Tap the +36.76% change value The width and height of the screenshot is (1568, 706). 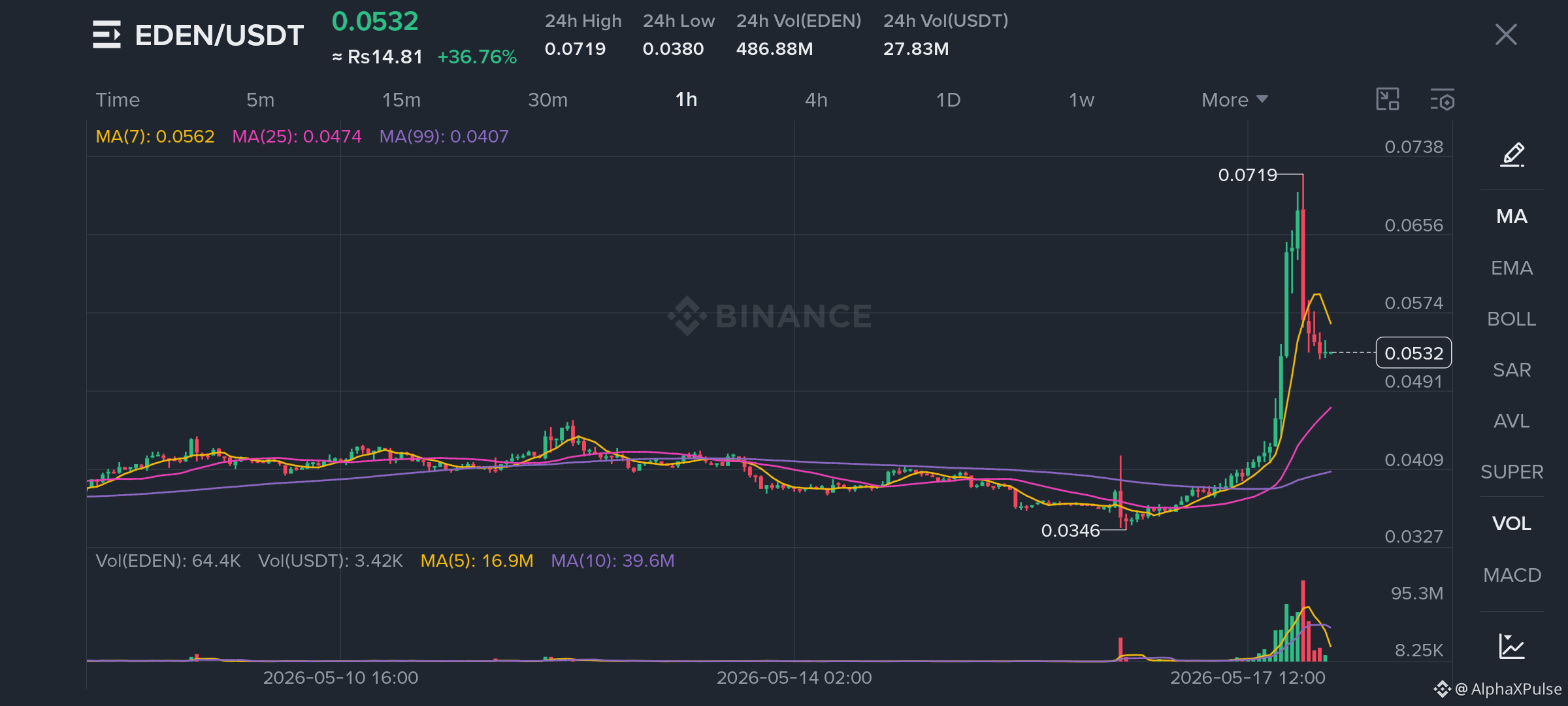477,57
